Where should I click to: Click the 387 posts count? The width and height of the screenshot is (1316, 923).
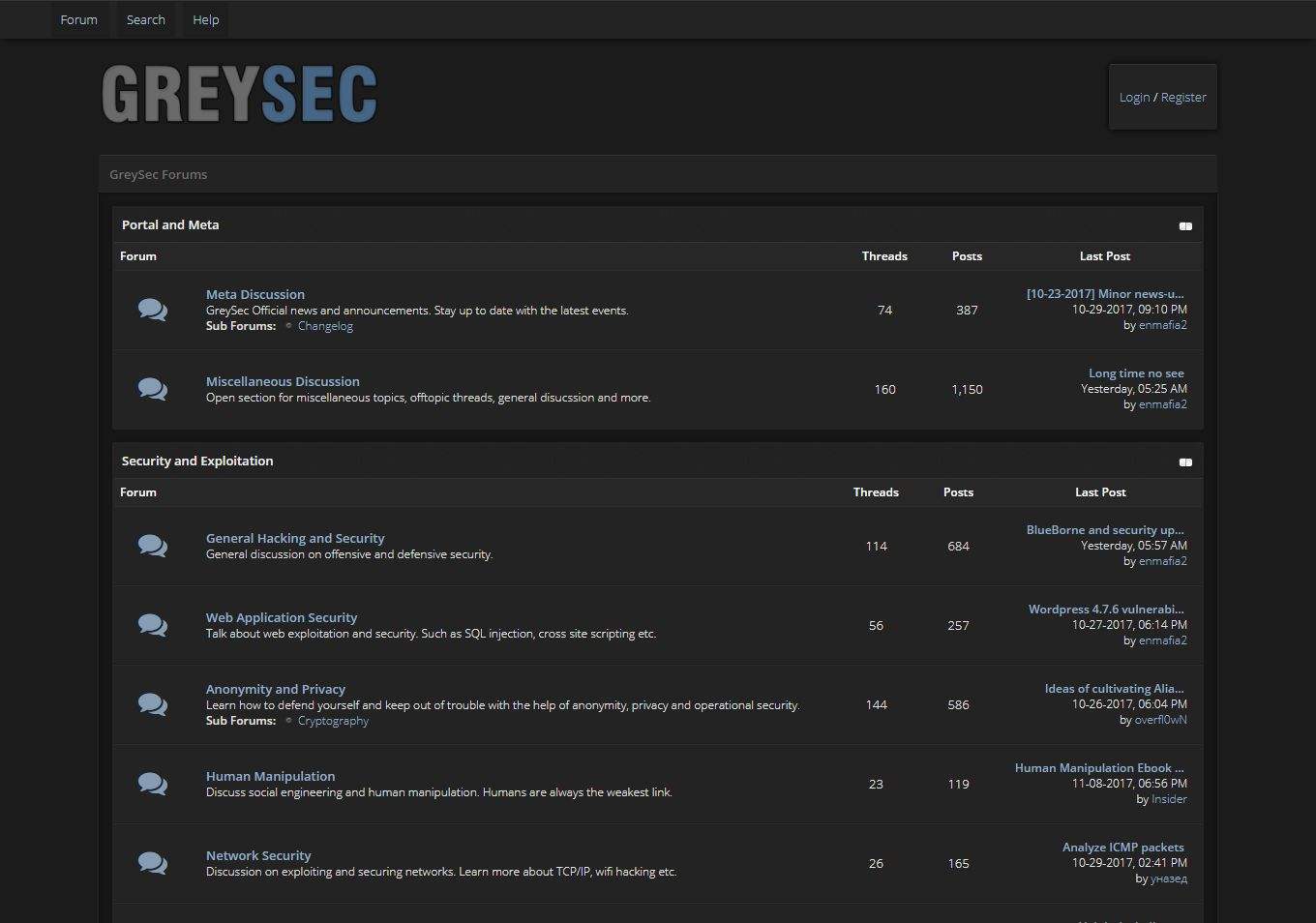(x=967, y=310)
